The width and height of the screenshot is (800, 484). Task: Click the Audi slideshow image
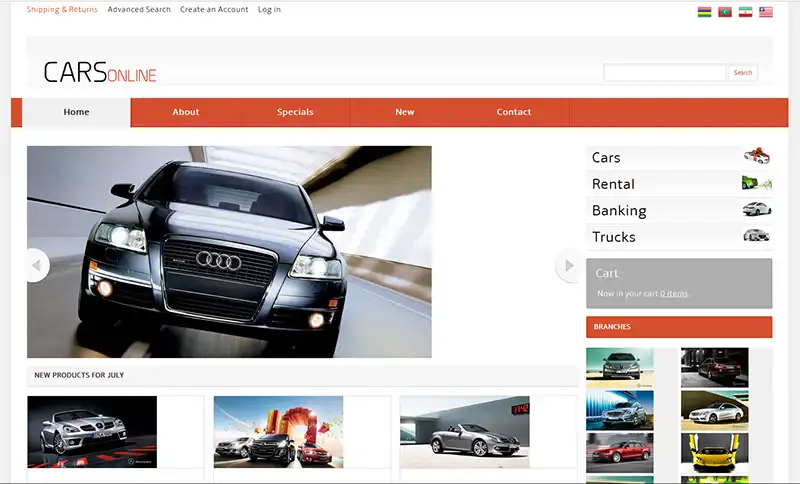229,252
